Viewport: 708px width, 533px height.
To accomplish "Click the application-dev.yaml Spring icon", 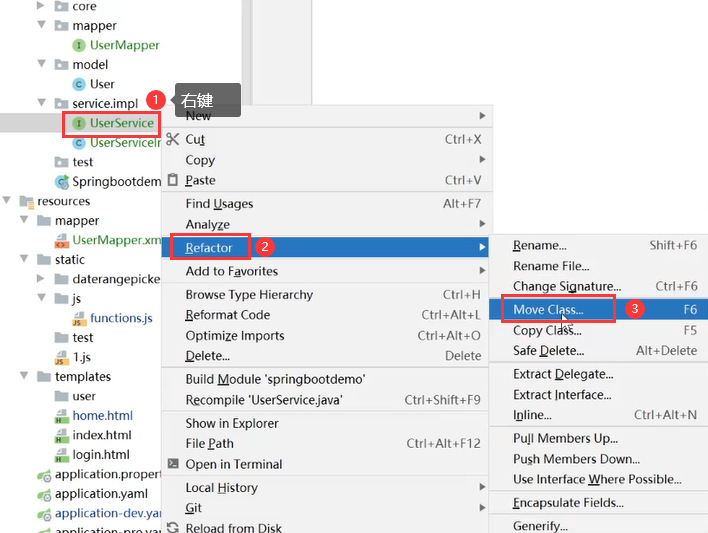I will pyautogui.click(x=44, y=514).
